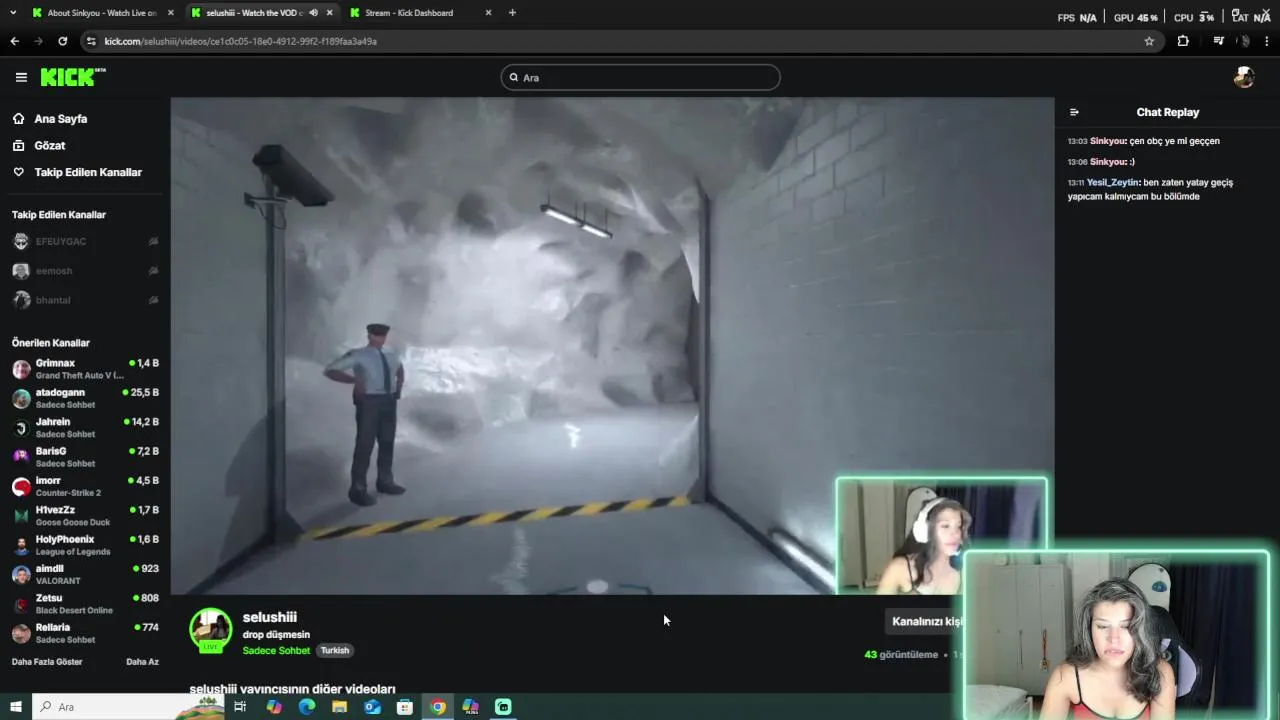Screen dimensions: 1280x720
Task: Reload the current page
Action: (x=62, y=41)
